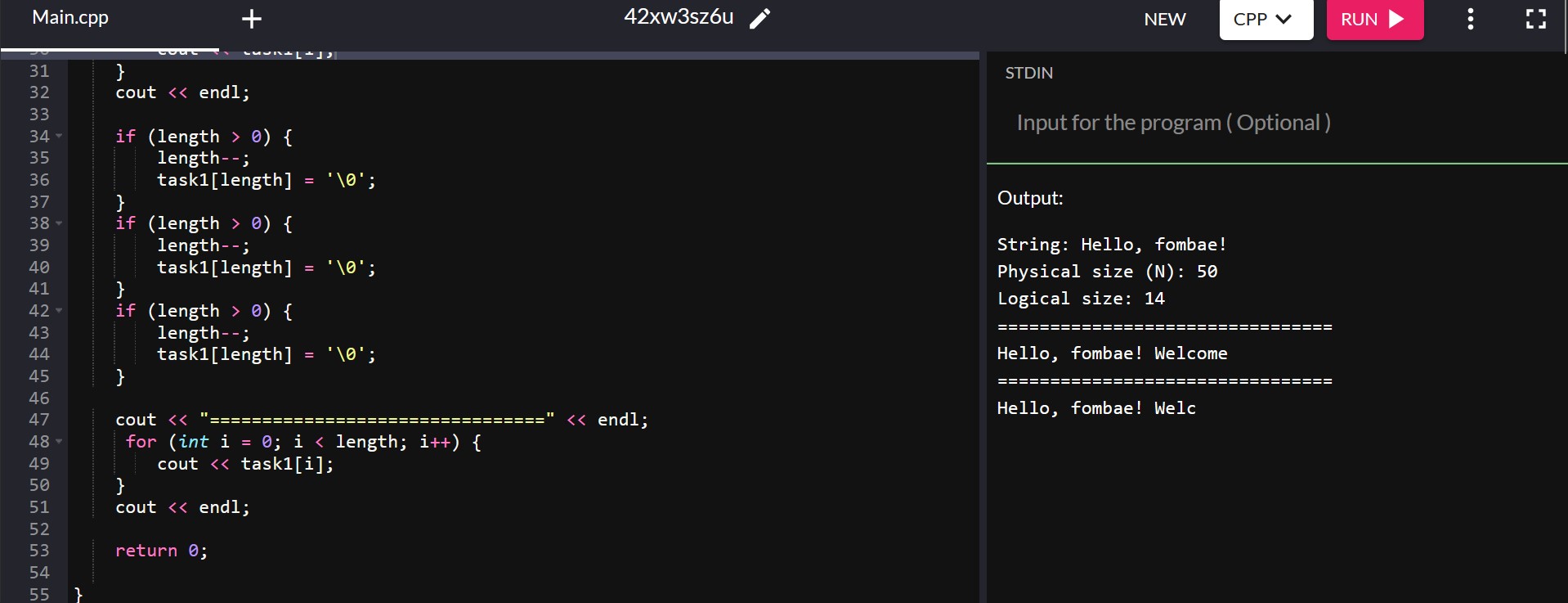The image size is (1568, 603).
Task: Enter fullscreen mode using the corner-brackets icon
Action: coord(1536,19)
